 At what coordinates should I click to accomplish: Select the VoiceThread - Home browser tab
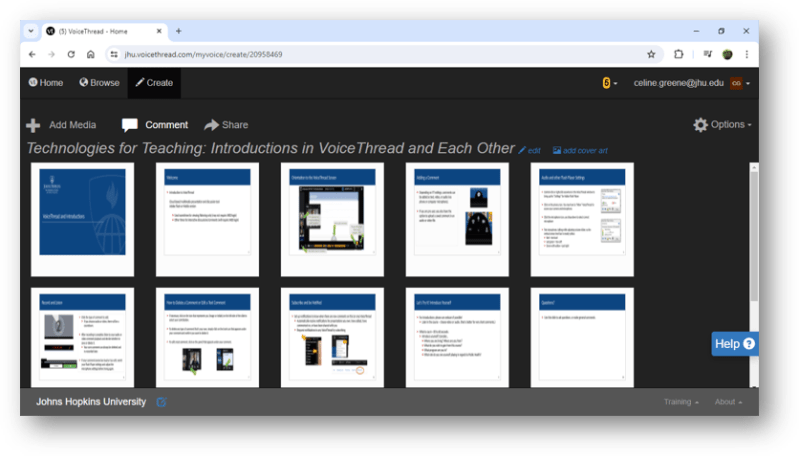[104, 31]
